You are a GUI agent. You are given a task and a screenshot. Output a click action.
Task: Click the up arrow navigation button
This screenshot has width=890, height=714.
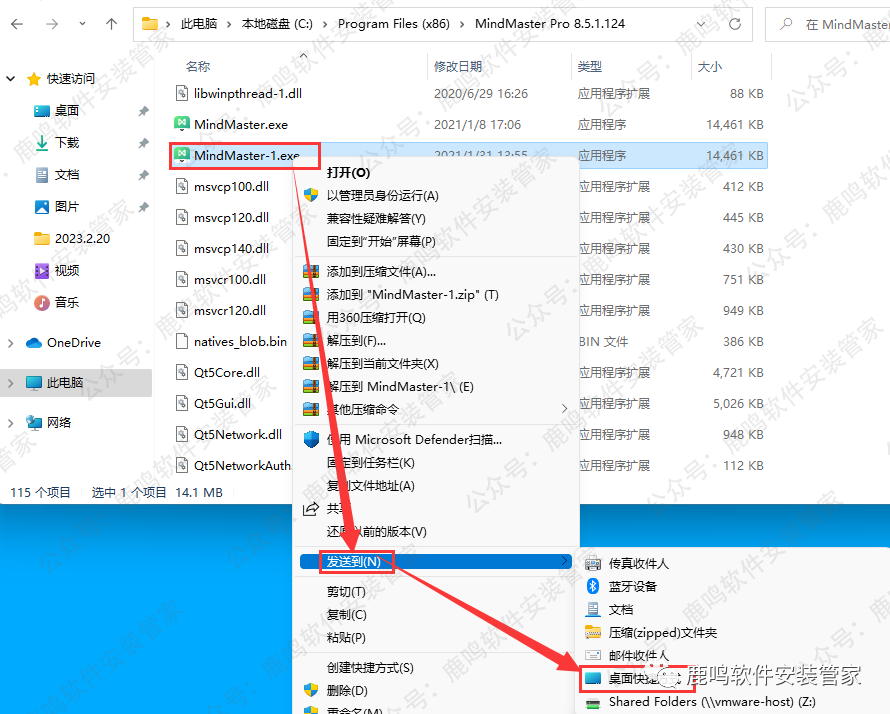point(111,24)
